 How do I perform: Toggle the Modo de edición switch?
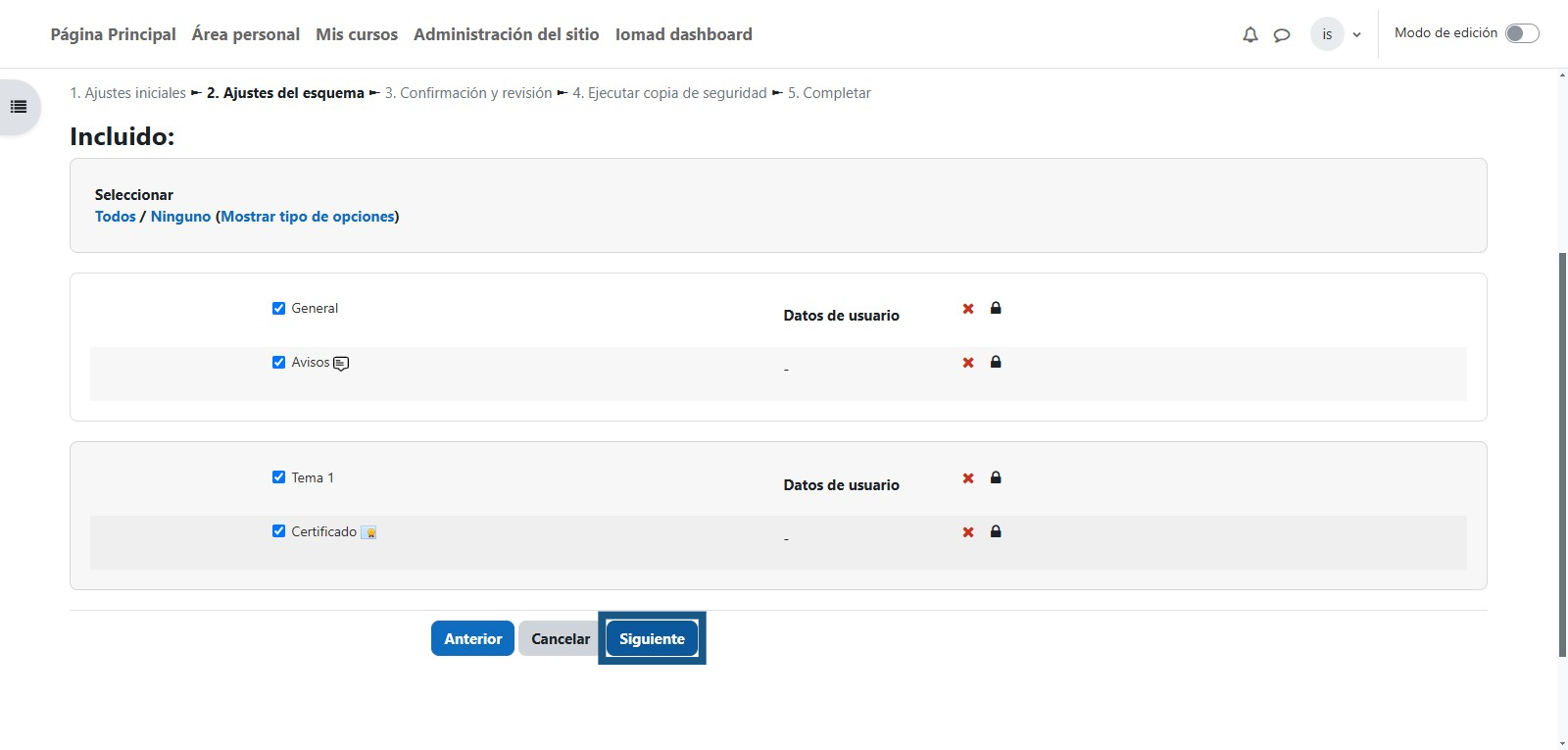pos(1522,33)
